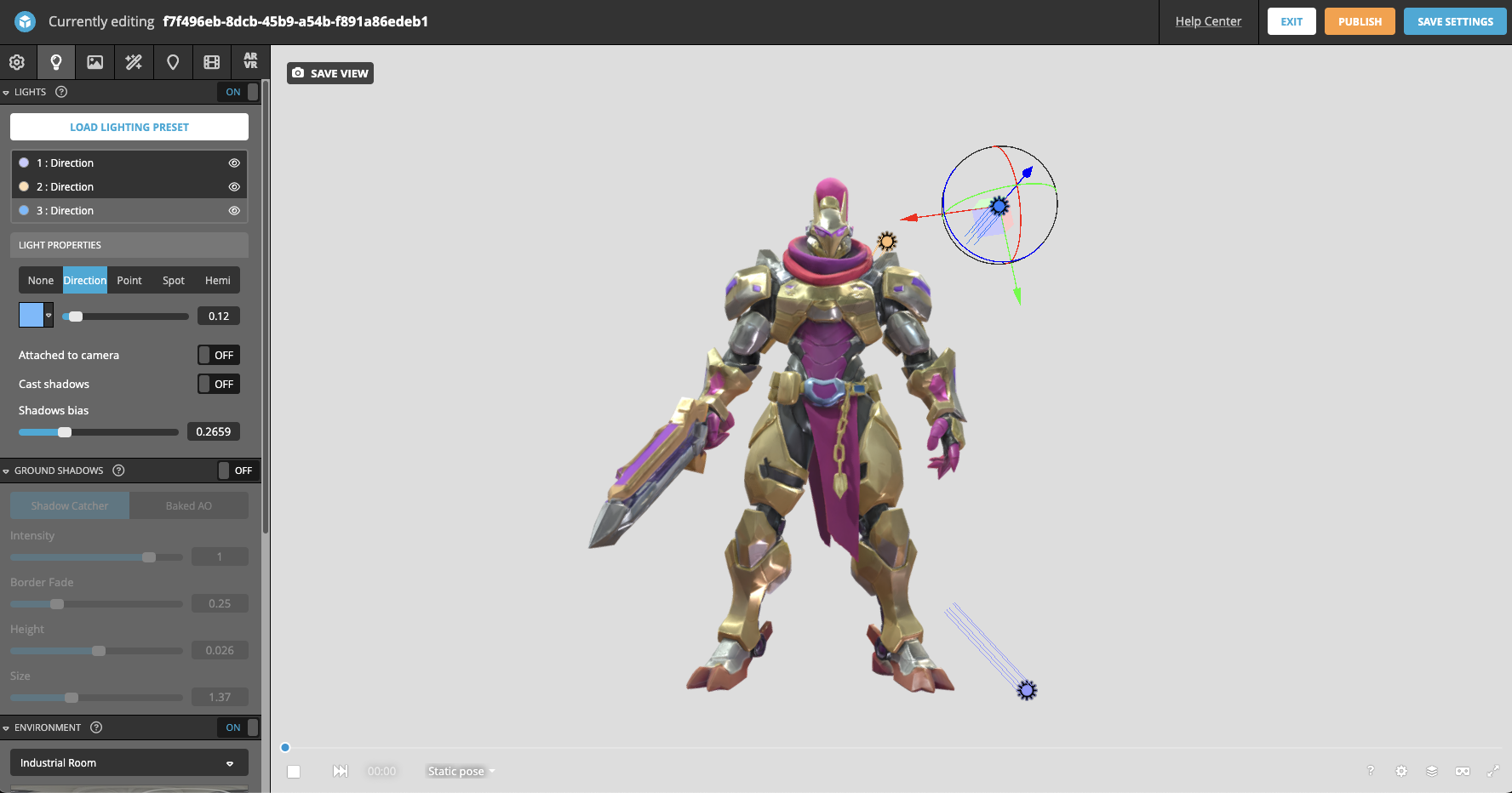Collapse the Environment section

click(6, 728)
